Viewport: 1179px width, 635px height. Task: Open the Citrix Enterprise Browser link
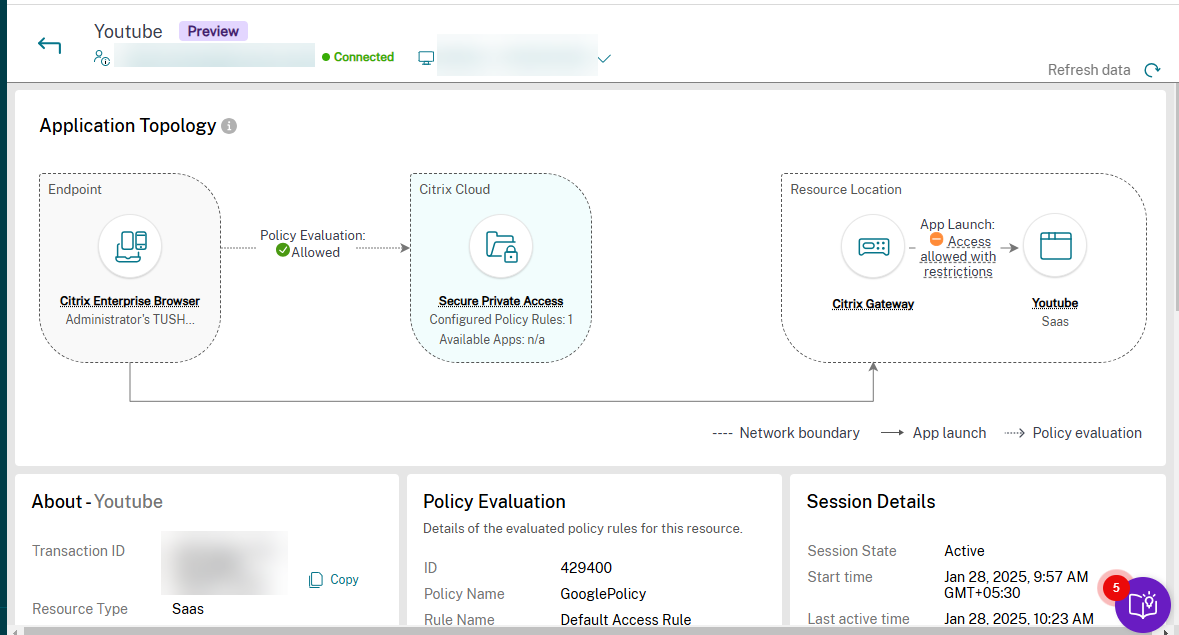(x=130, y=301)
